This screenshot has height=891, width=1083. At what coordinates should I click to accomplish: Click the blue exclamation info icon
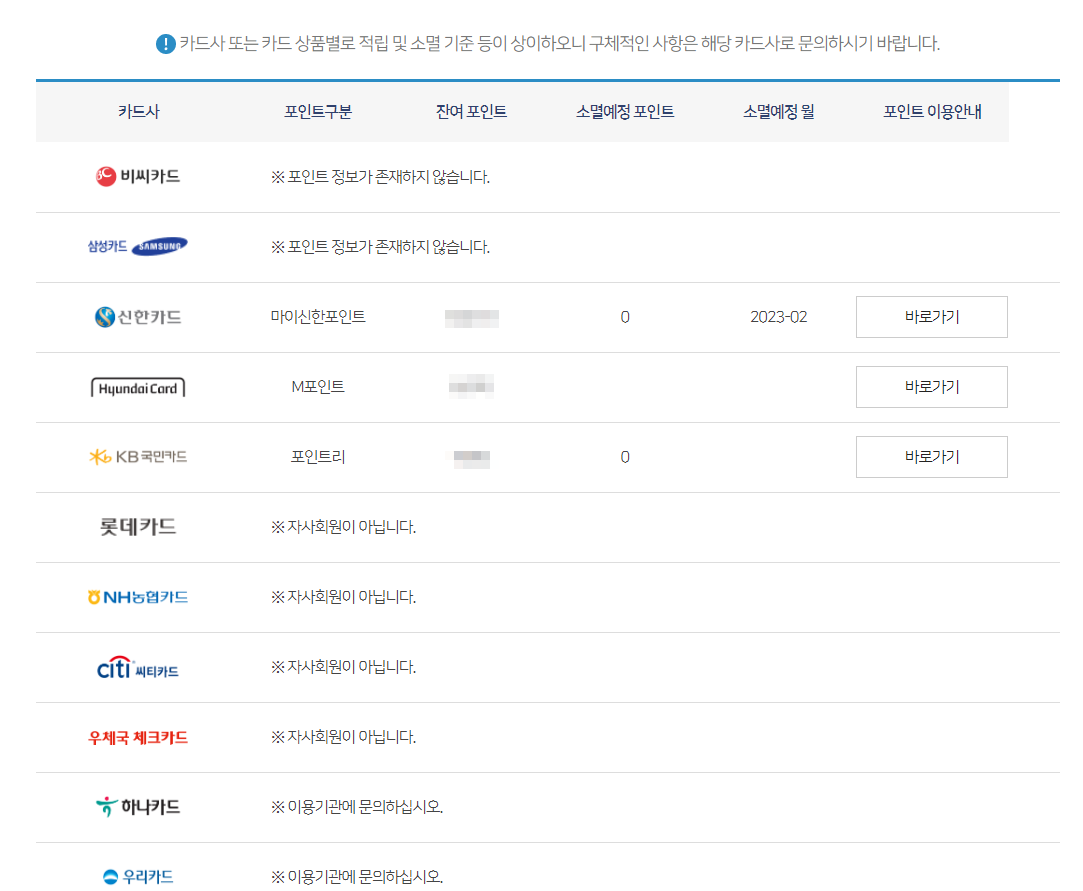click(166, 44)
